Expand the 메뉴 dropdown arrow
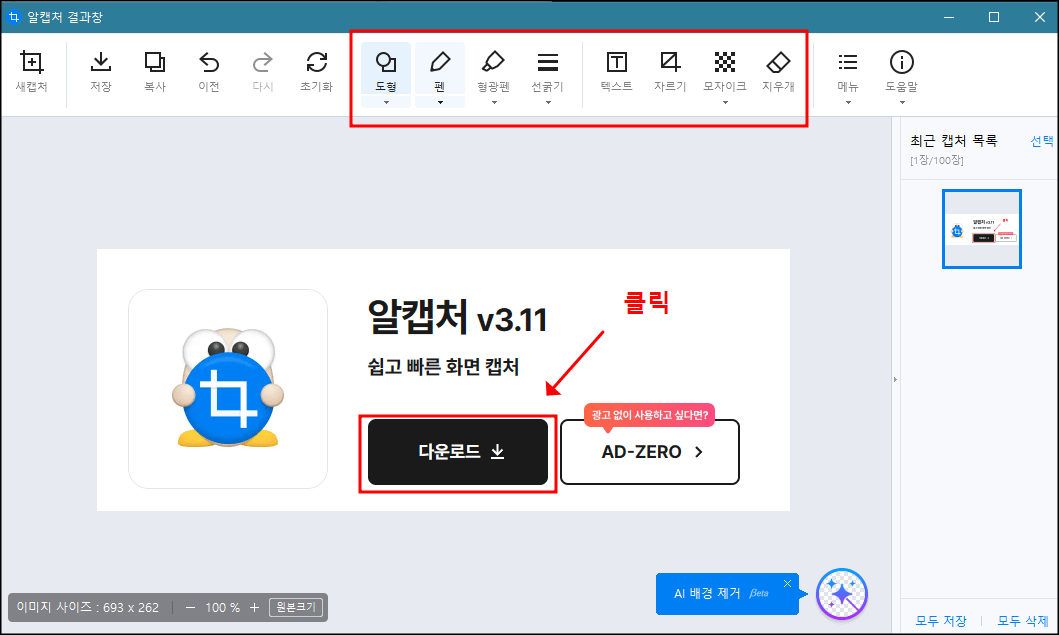Image resolution: width=1059 pixels, height=635 pixels. (x=848, y=103)
